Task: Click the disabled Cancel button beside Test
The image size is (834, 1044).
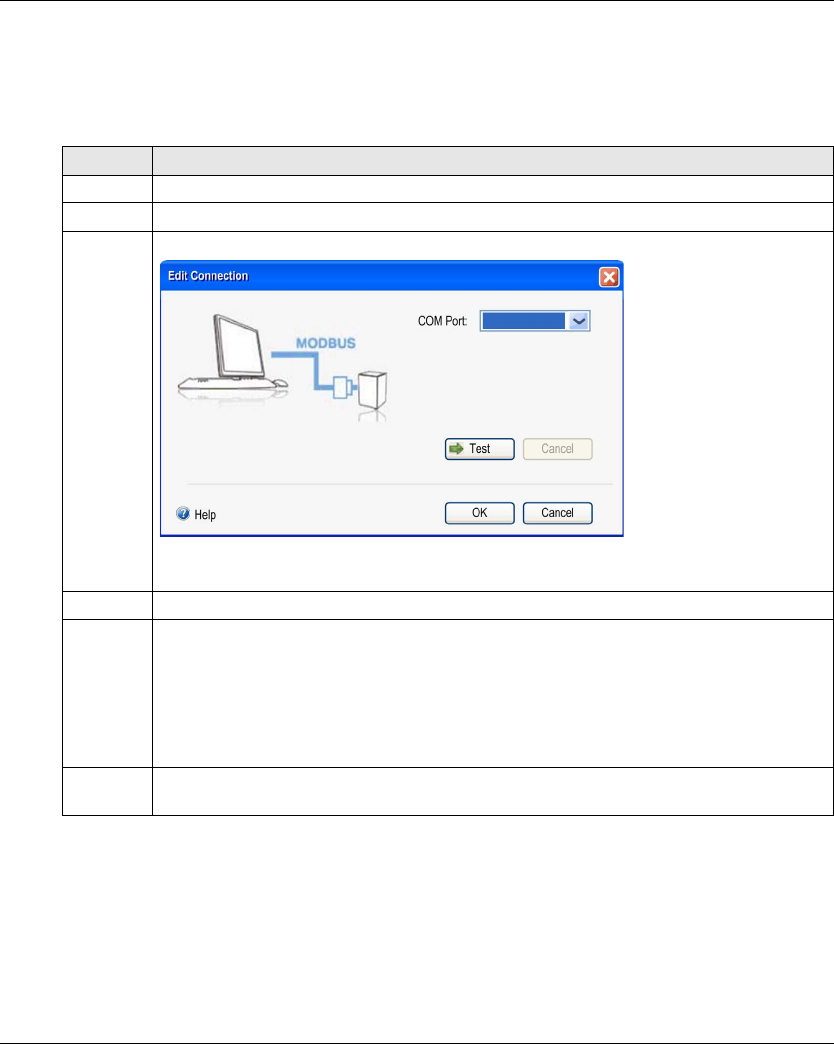Action: pyautogui.click(x=557, y=449)
